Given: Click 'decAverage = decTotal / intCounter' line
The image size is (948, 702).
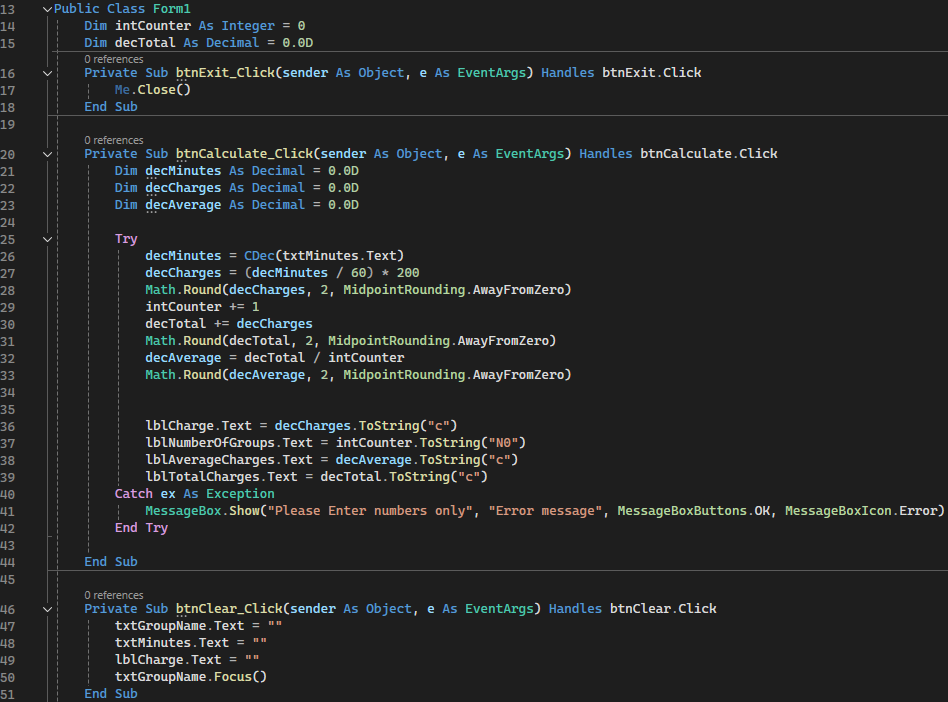Looking at the screenshot, I should coord(274,358).
